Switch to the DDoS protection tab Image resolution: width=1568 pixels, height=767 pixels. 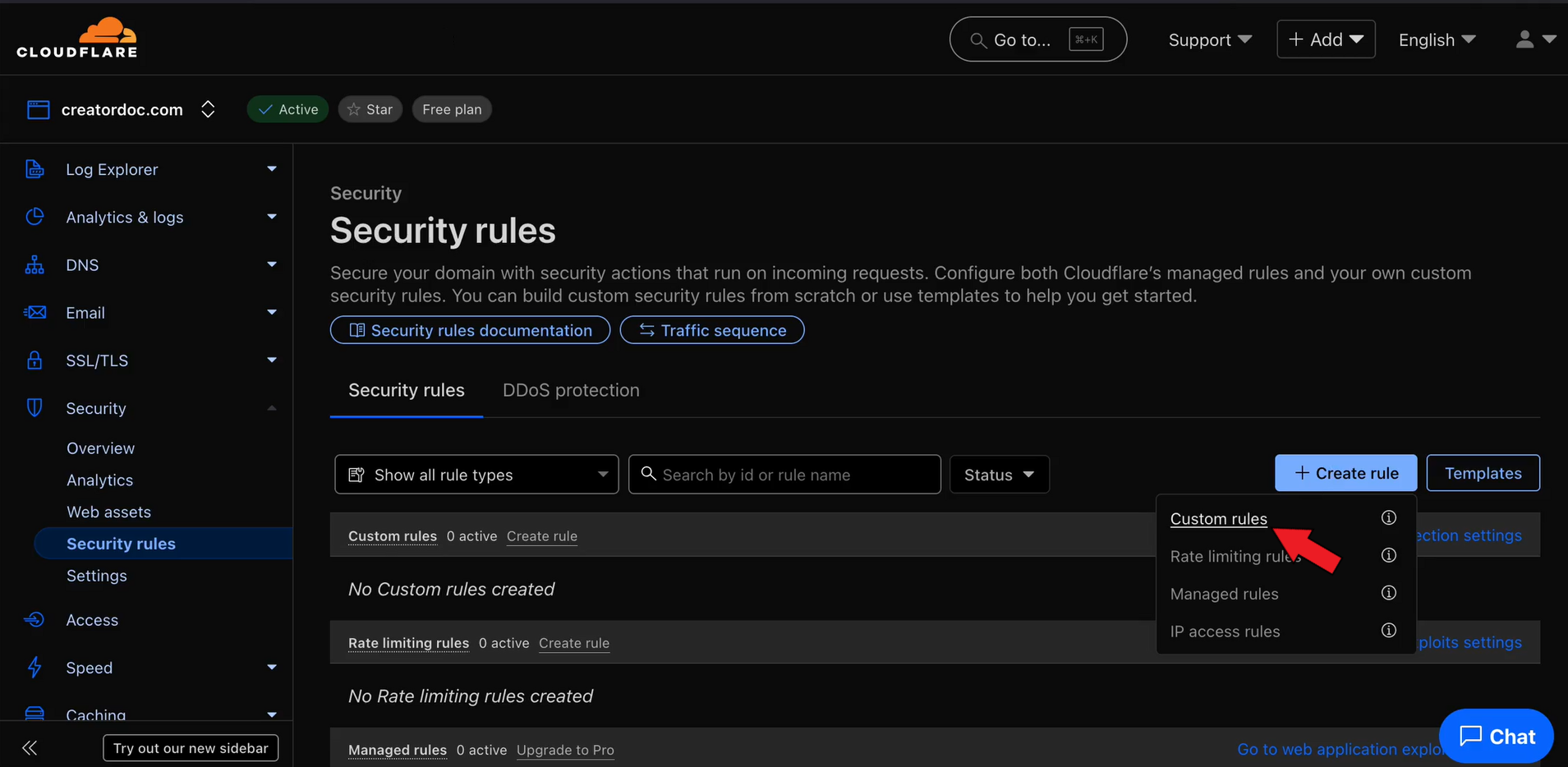(571, 390)
